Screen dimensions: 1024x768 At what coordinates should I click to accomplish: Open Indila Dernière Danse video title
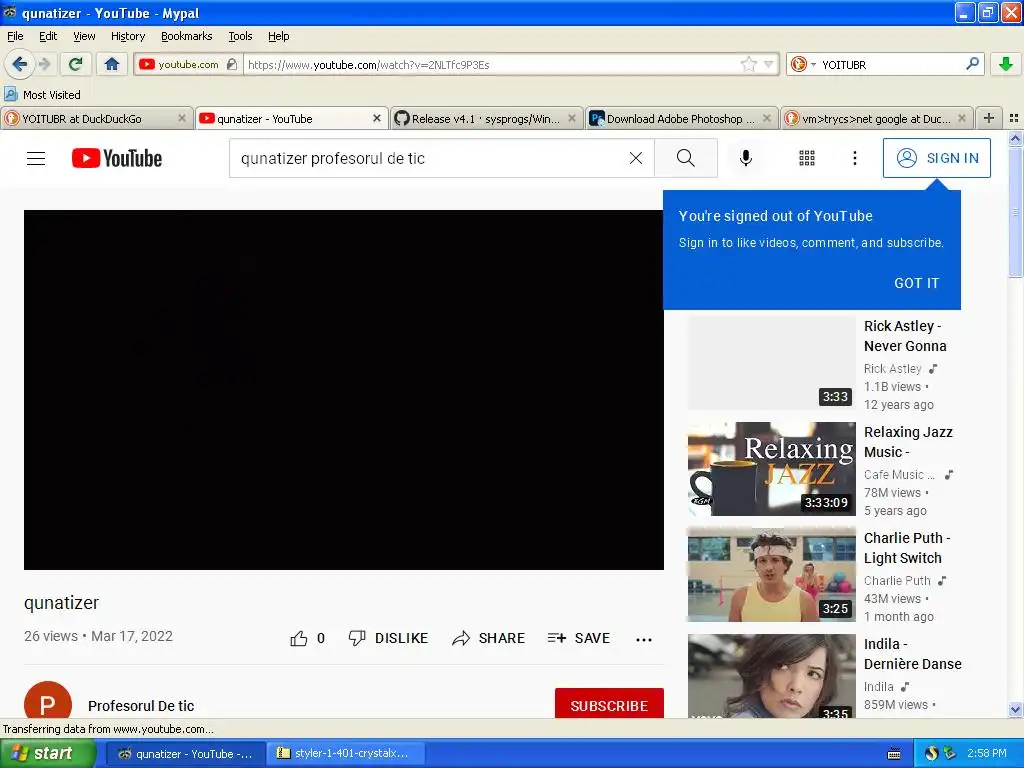point(912,654)
